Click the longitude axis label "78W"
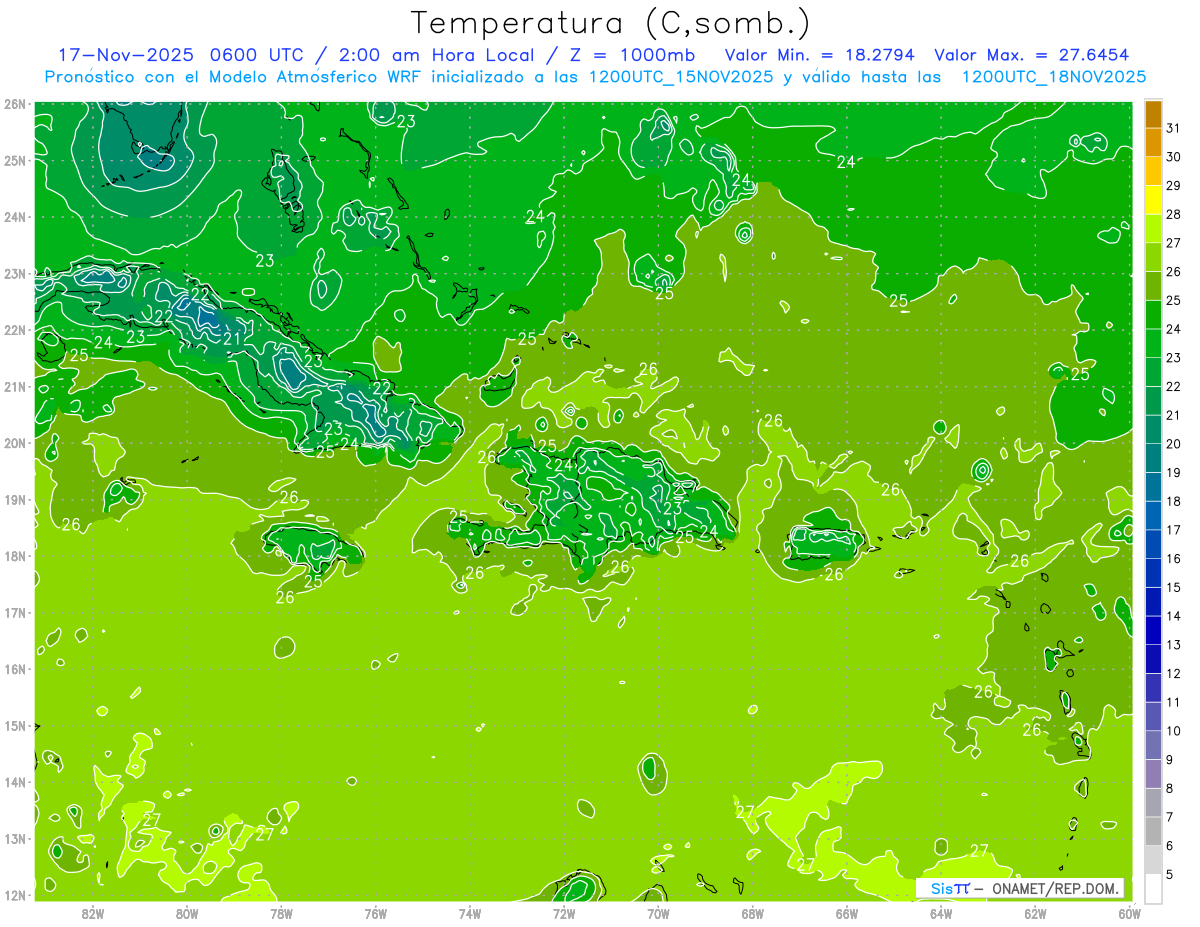The image size is (1200, 927). [281, 913]
